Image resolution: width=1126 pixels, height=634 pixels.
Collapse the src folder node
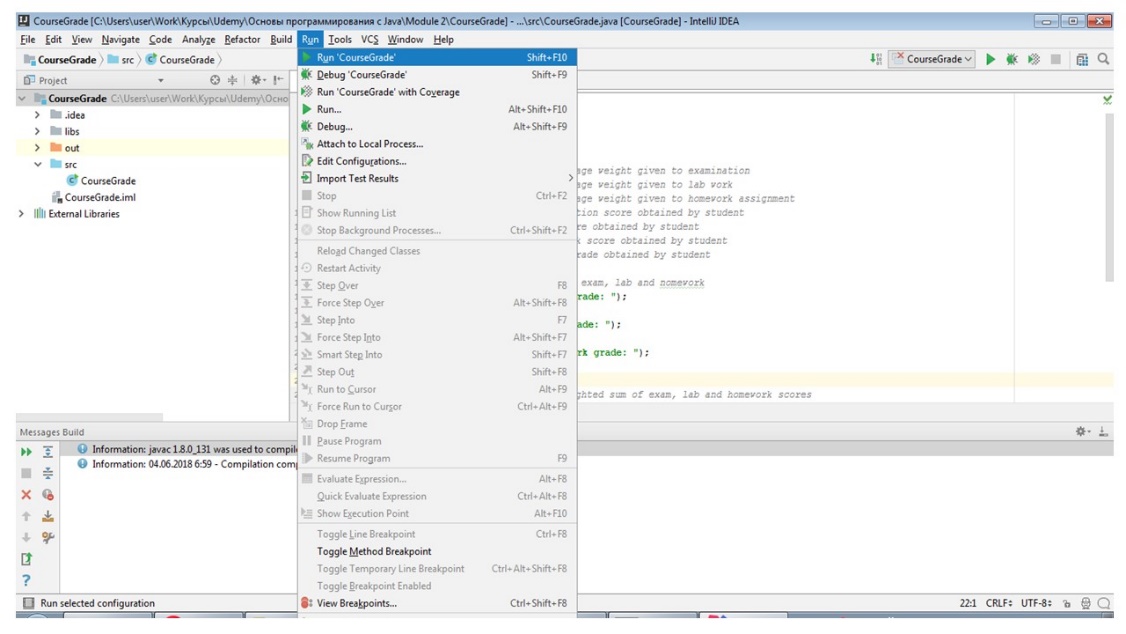[37, 165]
